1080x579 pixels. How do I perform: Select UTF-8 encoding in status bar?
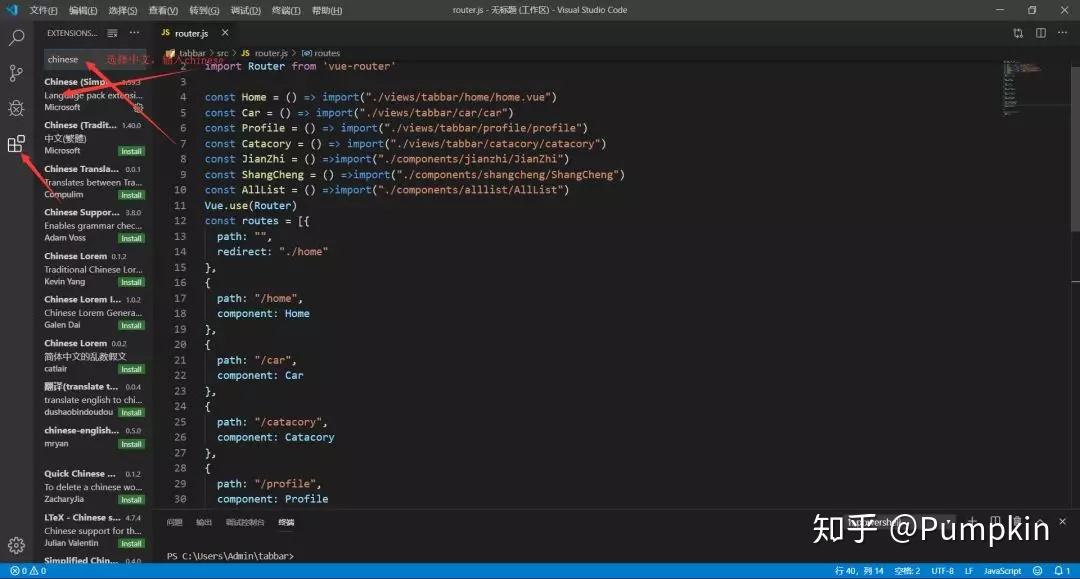[941, 571]
